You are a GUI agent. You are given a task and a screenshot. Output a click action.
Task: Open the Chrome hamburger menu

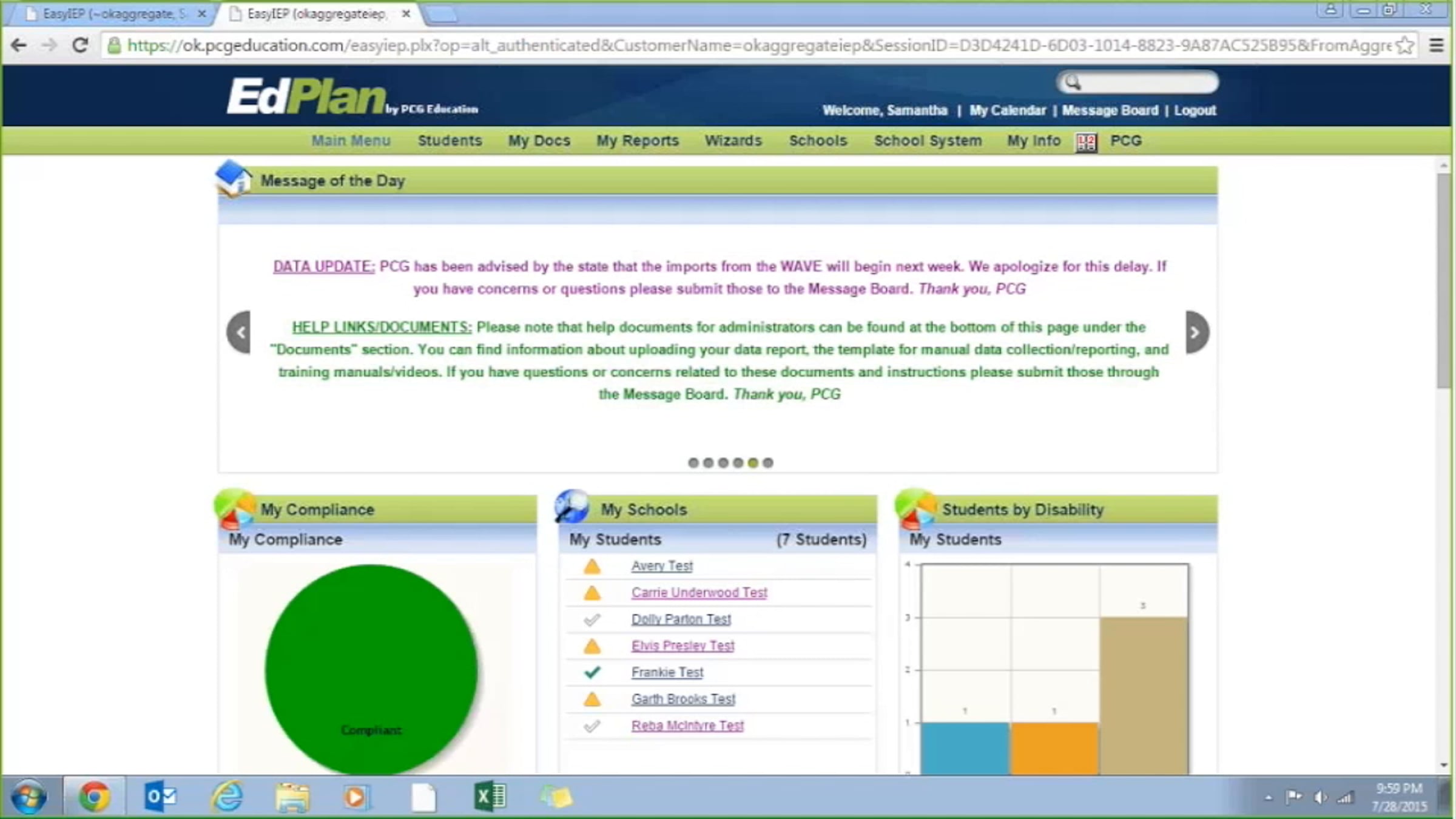[x=1436, y=45]
